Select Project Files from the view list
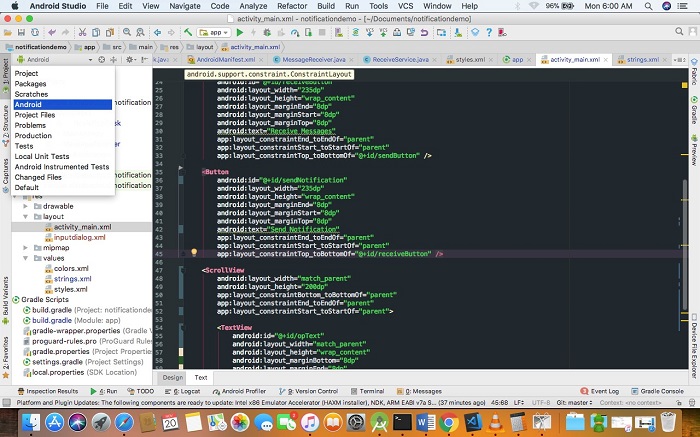Screen dimensions: 700x437 35,115
